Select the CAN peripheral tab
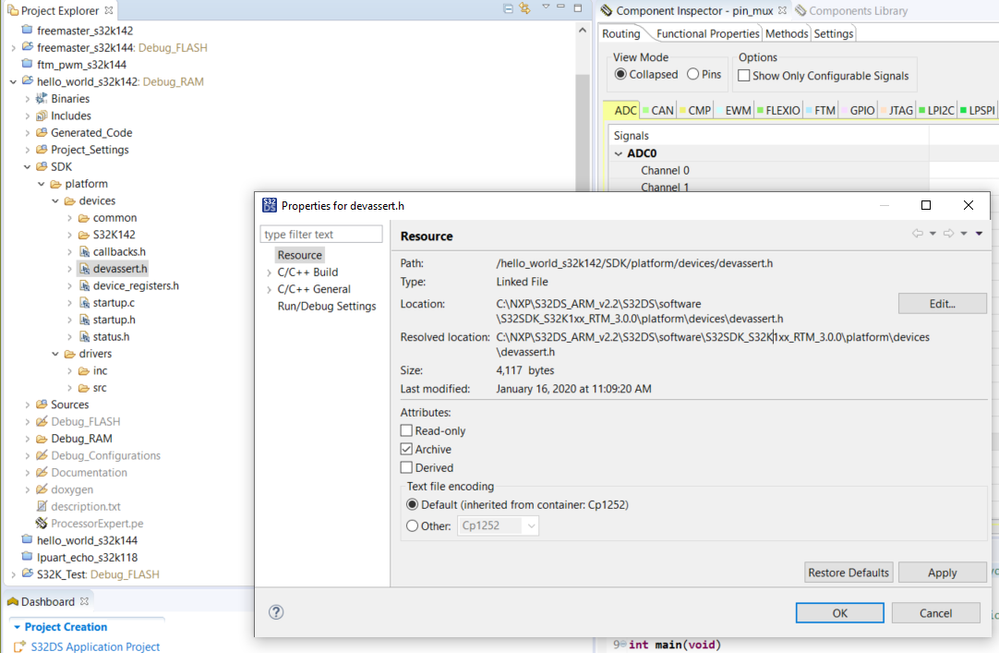 (658, 110)
